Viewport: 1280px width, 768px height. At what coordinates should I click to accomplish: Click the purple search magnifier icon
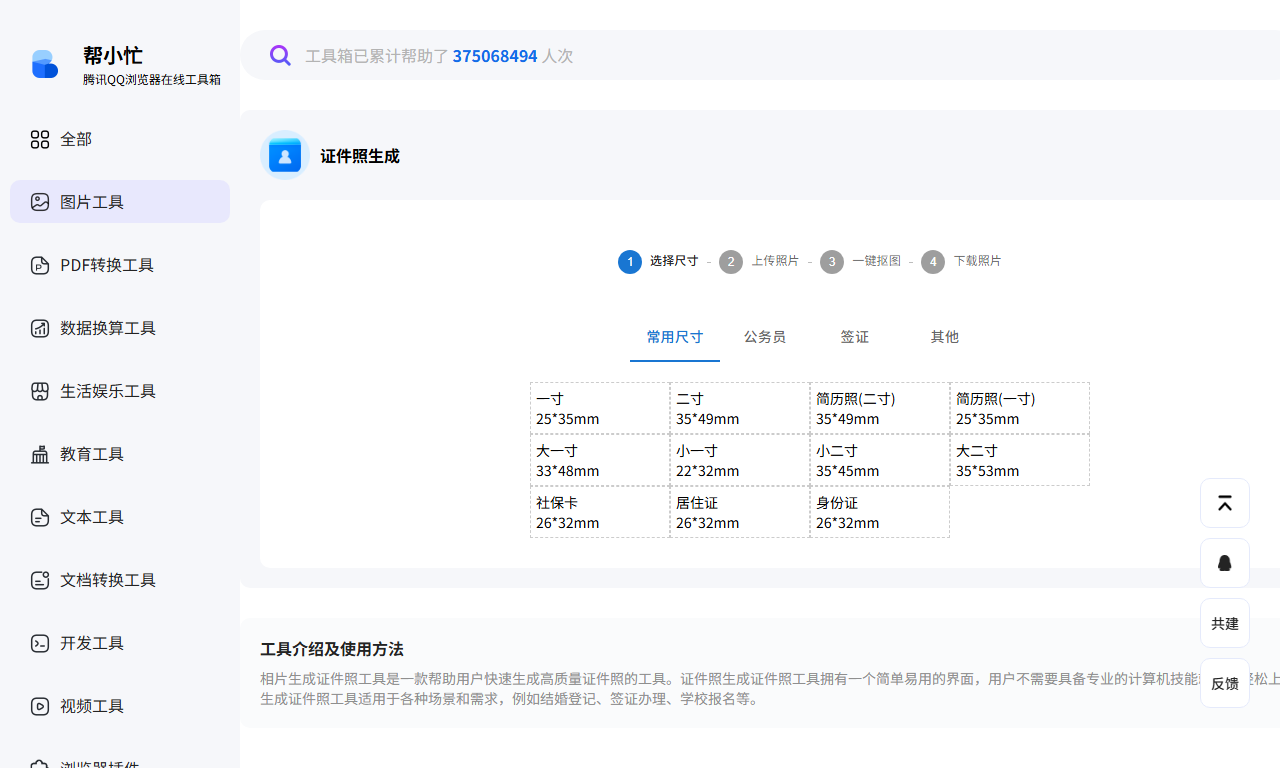click(281, 55)
